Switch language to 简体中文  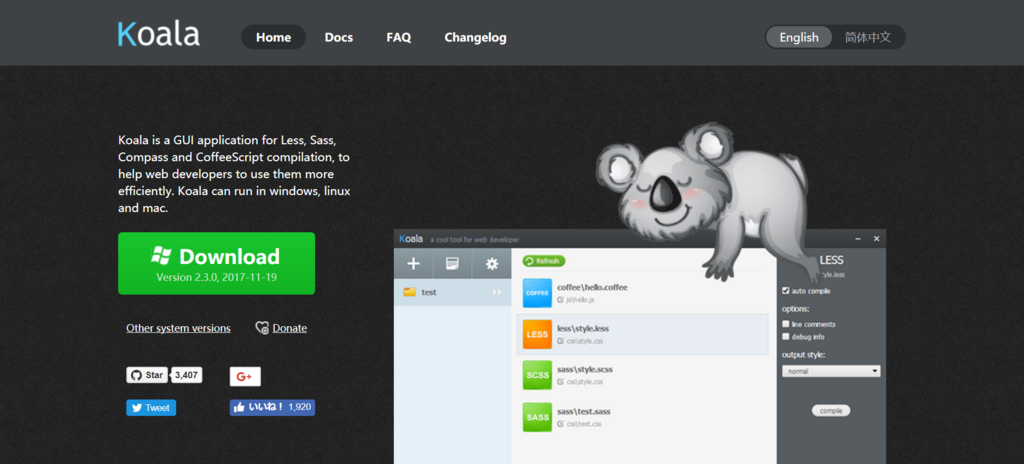(868, 37)
